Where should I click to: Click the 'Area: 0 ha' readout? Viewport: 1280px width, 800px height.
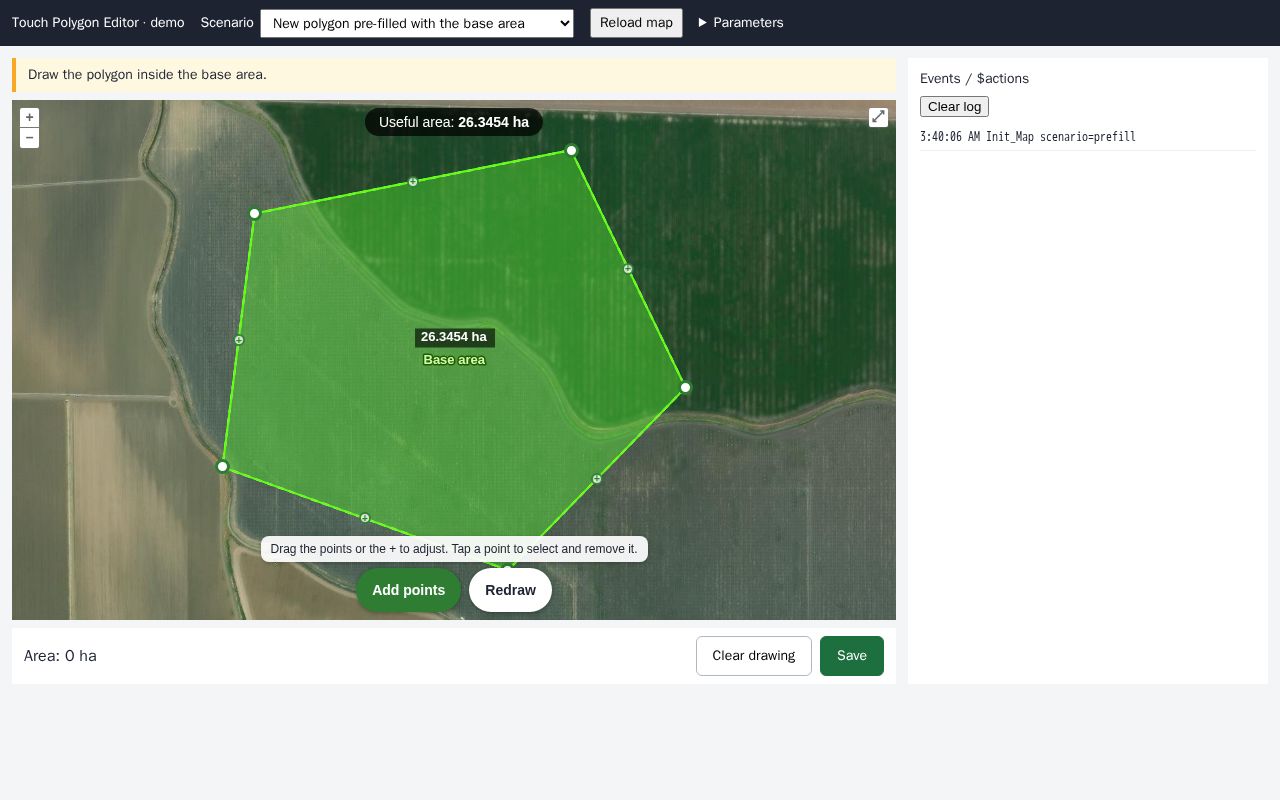[x=60, y=656]
